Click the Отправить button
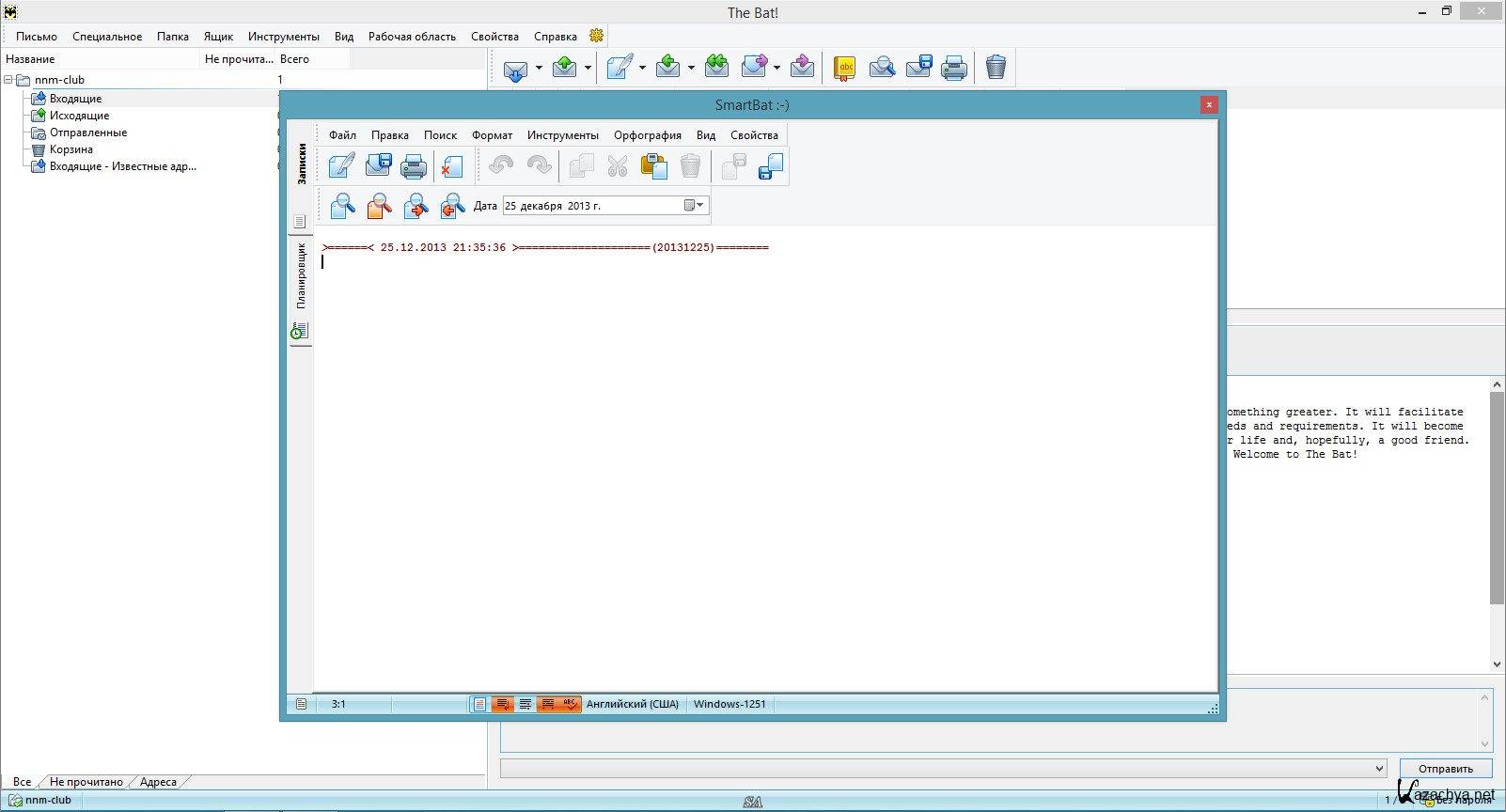 pos(1445,769)
